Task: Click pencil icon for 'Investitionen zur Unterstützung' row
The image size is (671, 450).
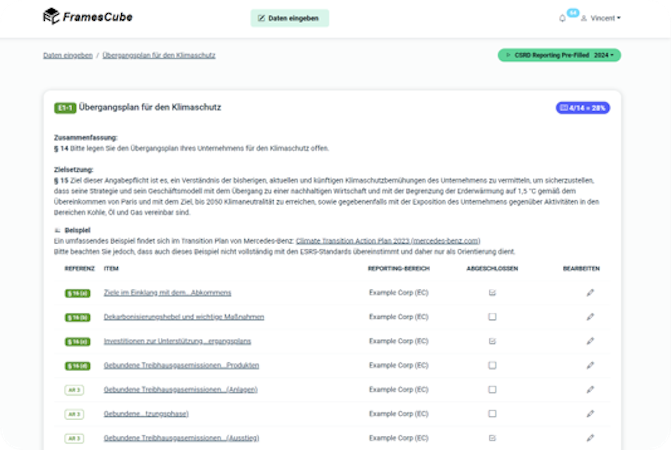Action: [x=590, y=340]
